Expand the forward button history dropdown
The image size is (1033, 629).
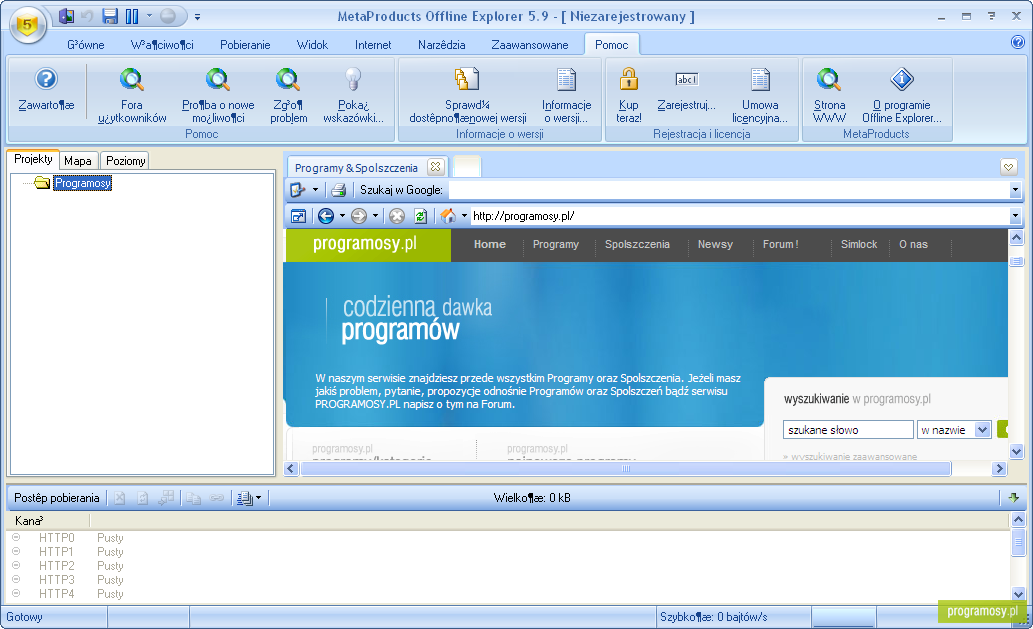pyautogui.click(x=376, y=216)
